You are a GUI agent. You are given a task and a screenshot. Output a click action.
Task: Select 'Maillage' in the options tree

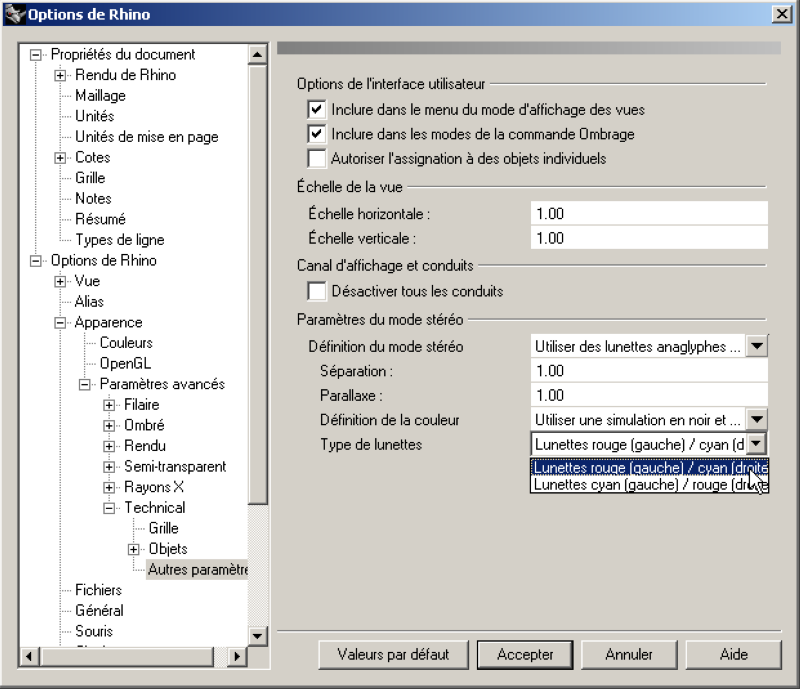[x=100, y=95]
